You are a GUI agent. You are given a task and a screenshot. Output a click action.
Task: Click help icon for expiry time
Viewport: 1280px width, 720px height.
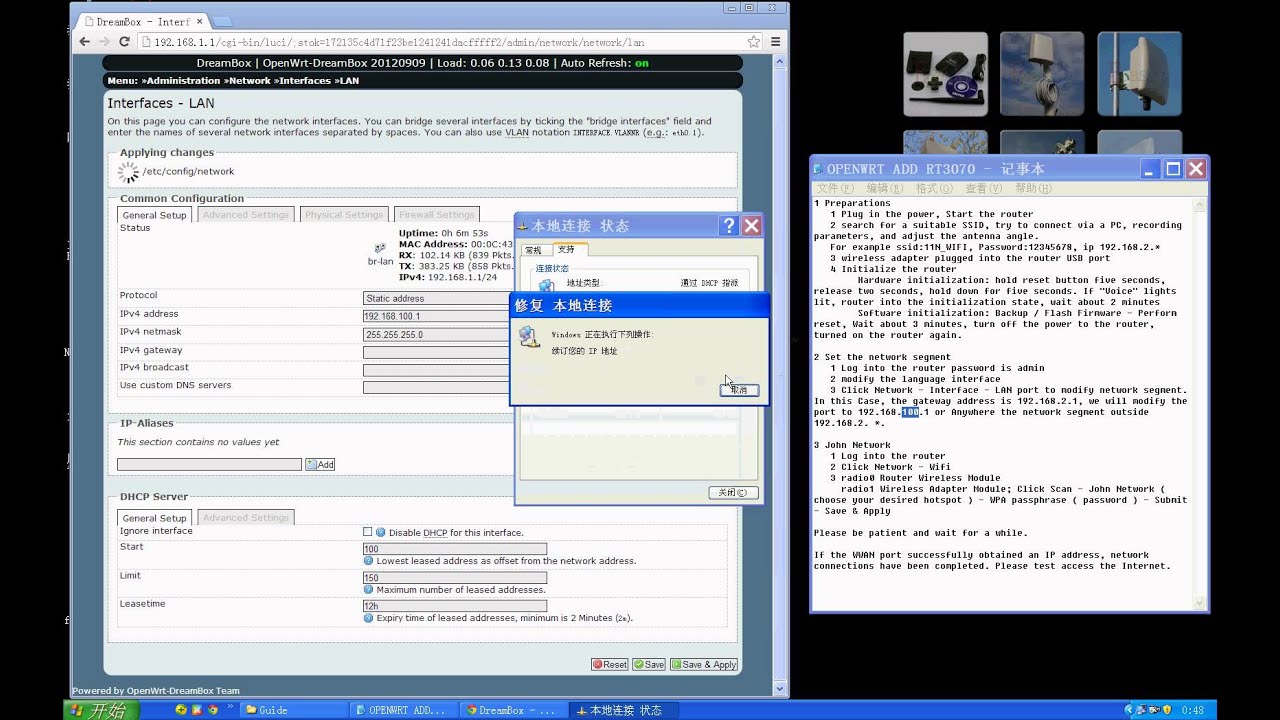point(369,618)
